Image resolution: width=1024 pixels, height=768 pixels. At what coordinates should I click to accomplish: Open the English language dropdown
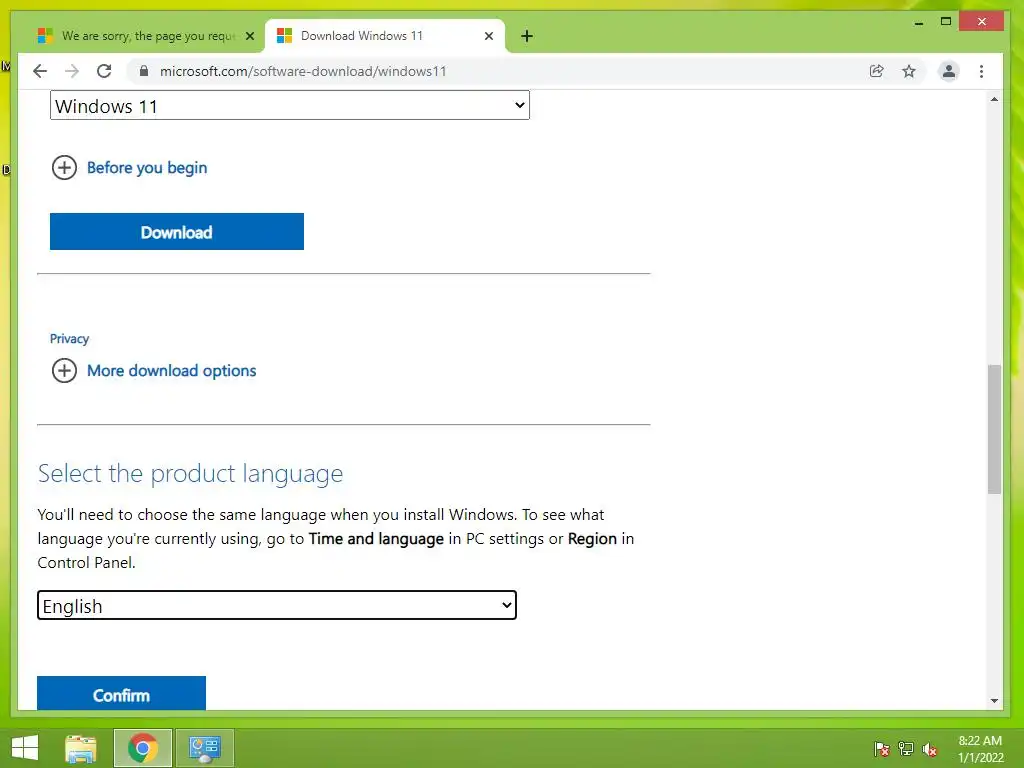pyautogui.click(x=277, y=605)
